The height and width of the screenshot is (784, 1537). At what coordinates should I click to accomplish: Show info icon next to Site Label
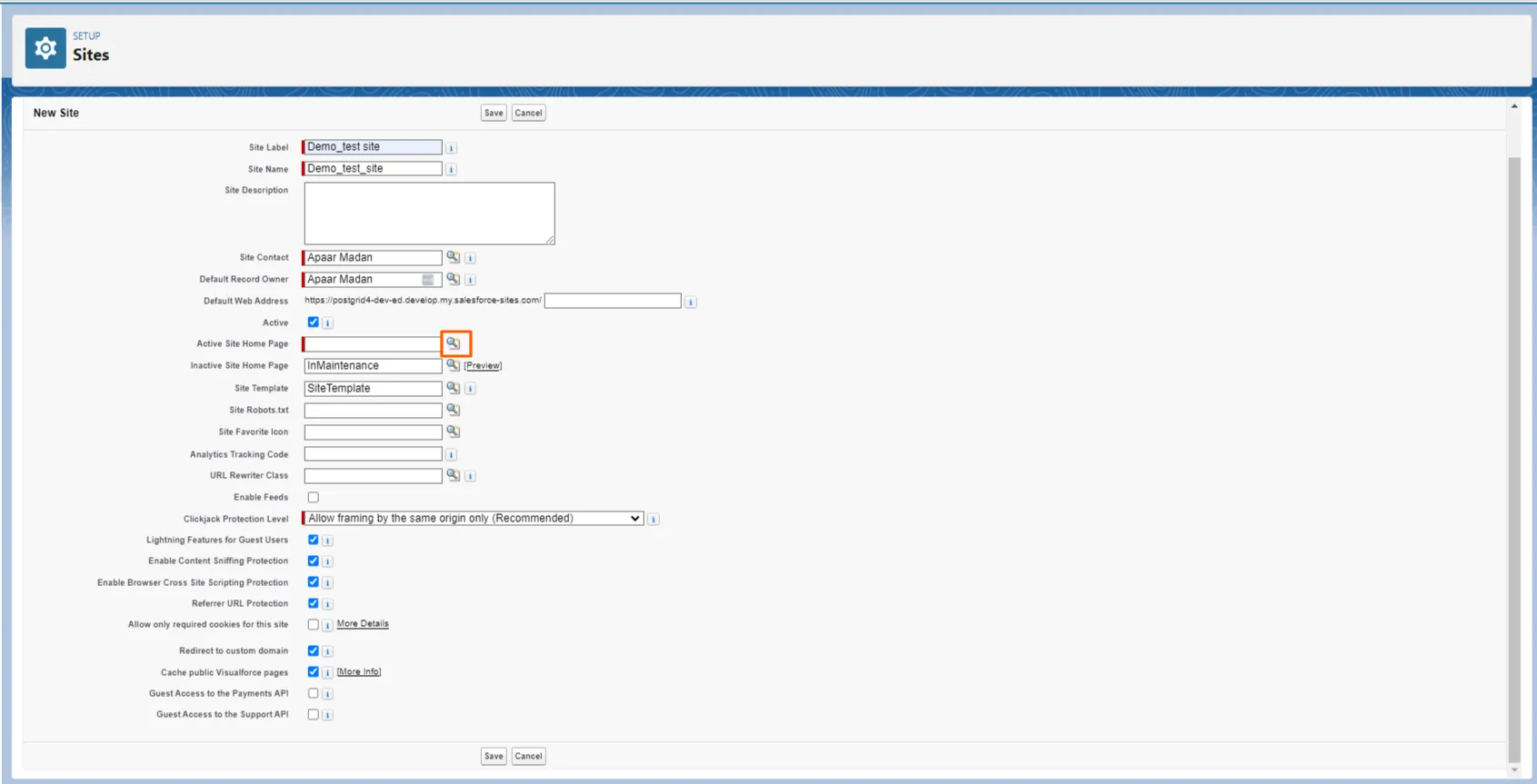[451, 147]
